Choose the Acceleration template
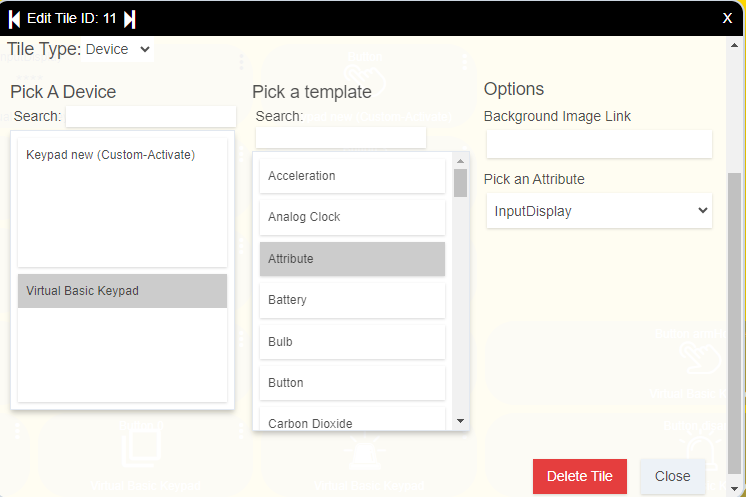Viewport: 746px width, 497px height. (x=352, y=176)
